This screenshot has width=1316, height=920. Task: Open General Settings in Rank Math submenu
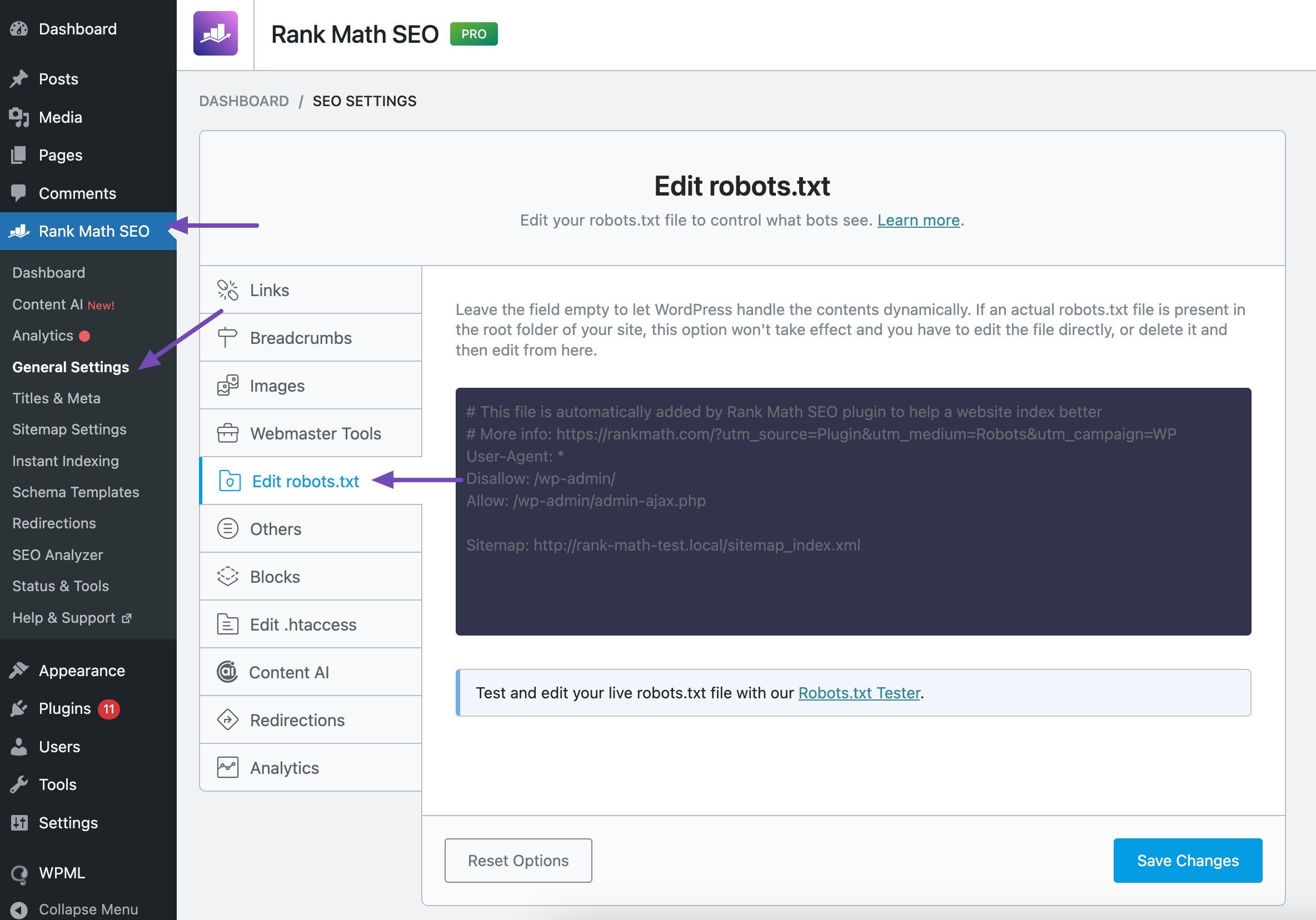pos(71,367)
